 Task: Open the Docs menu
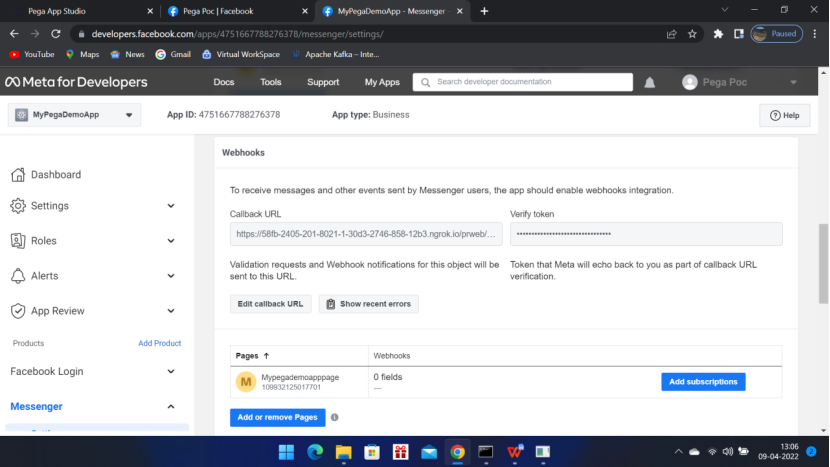click(x=223, y=82)
